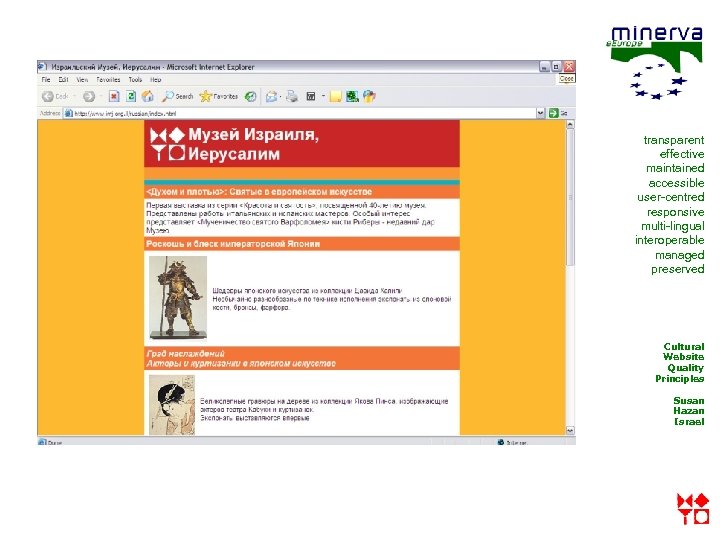Click 'Susan Hazan Israel' author text
Viewport: 720px width, 540px height.
pyautogui.click(x=689, y=411)
